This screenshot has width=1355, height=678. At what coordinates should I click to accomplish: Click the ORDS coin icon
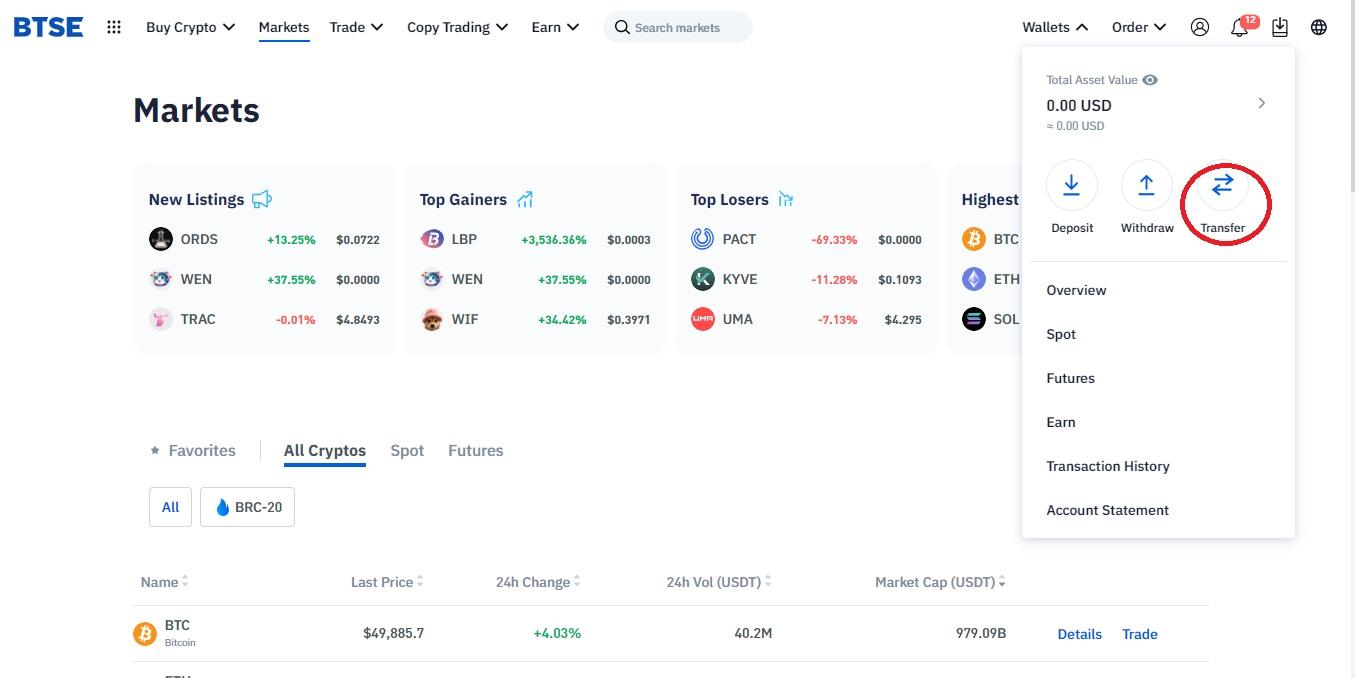pos(161,239)
